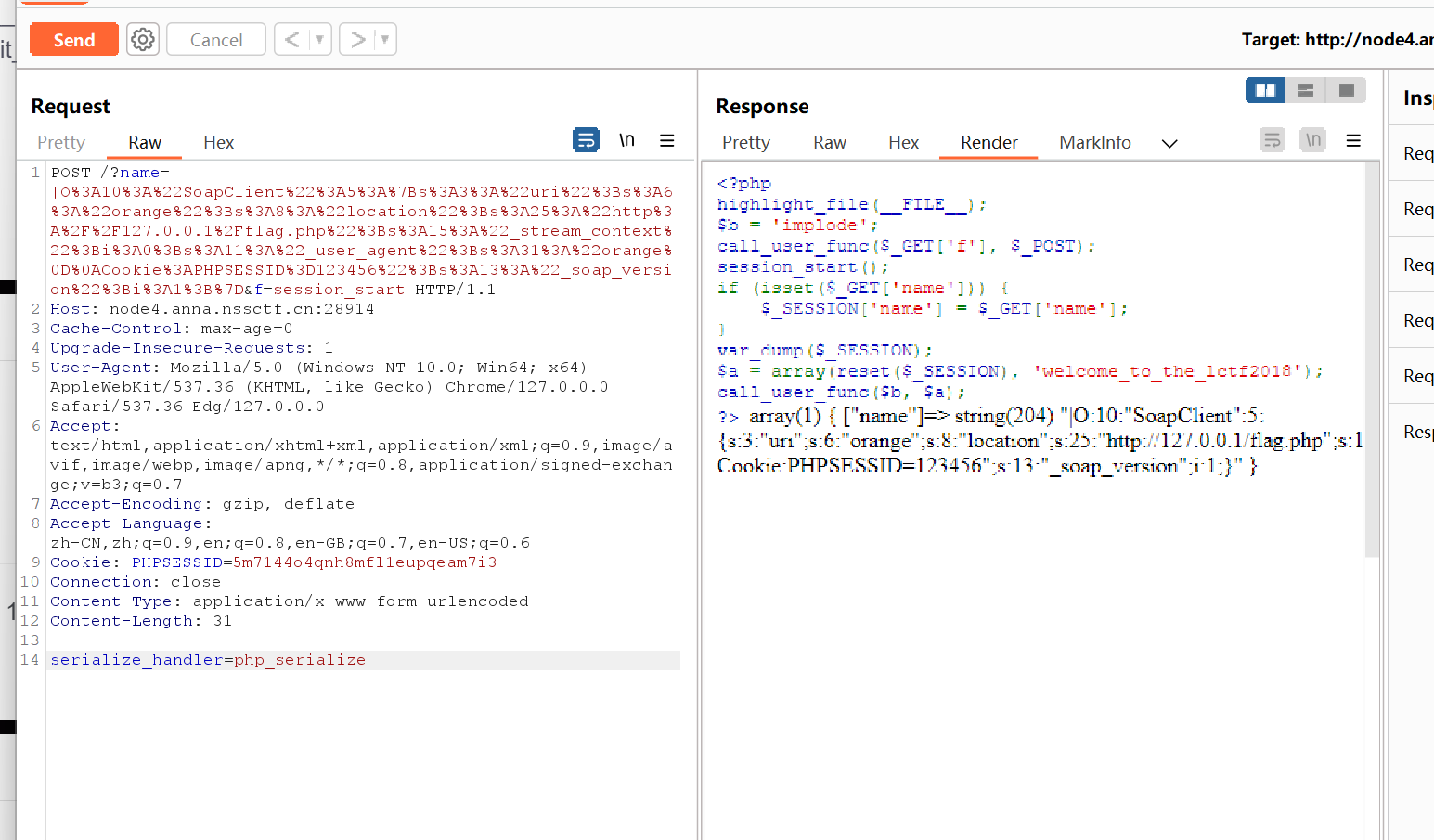Click the Host header line in request

(x=213, y=309)
